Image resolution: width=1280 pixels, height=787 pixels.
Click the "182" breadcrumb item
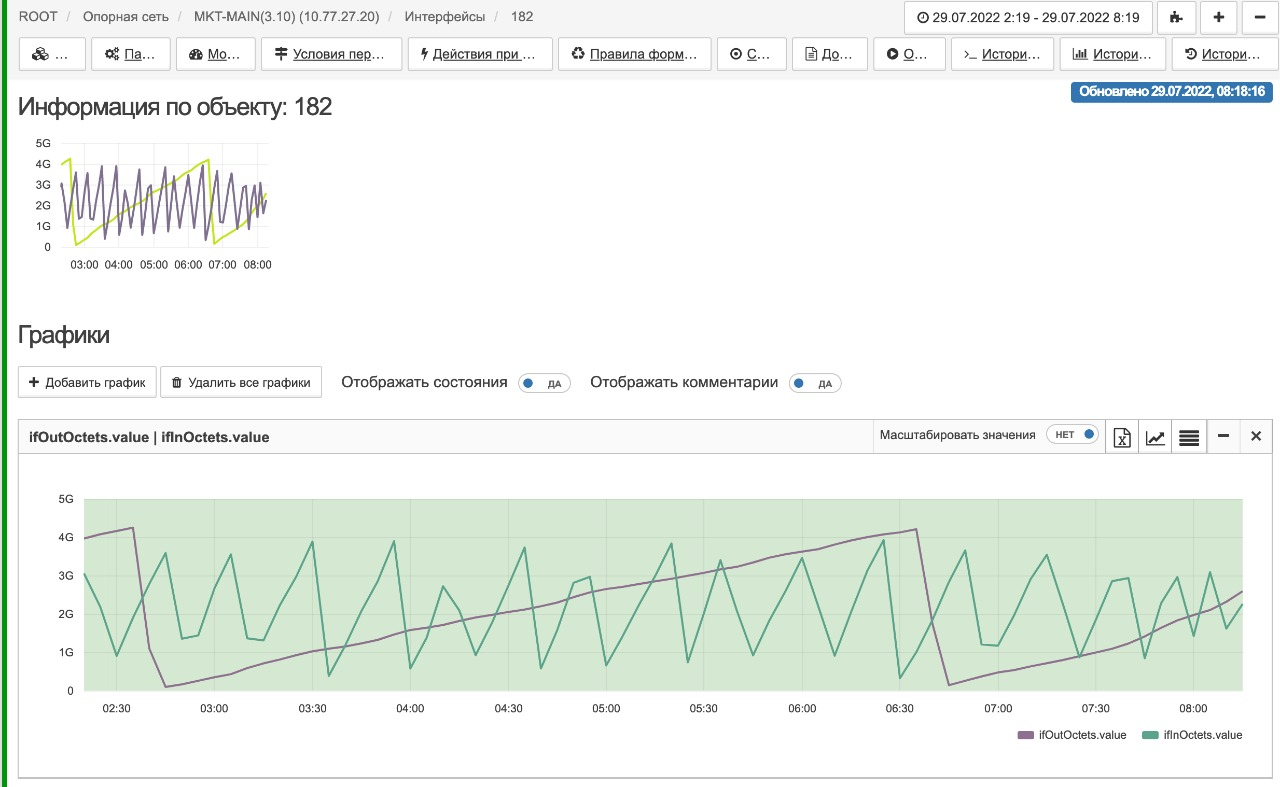tap(522, 16)
